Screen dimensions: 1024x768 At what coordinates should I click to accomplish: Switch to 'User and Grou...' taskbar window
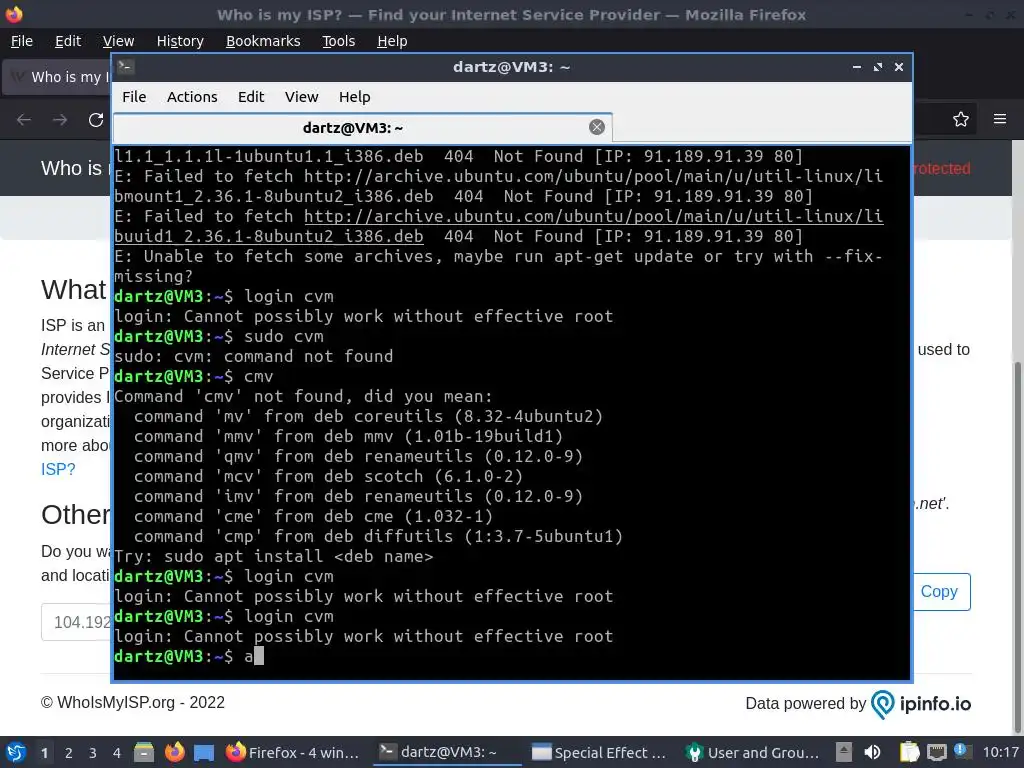click(x=752, y=752)
